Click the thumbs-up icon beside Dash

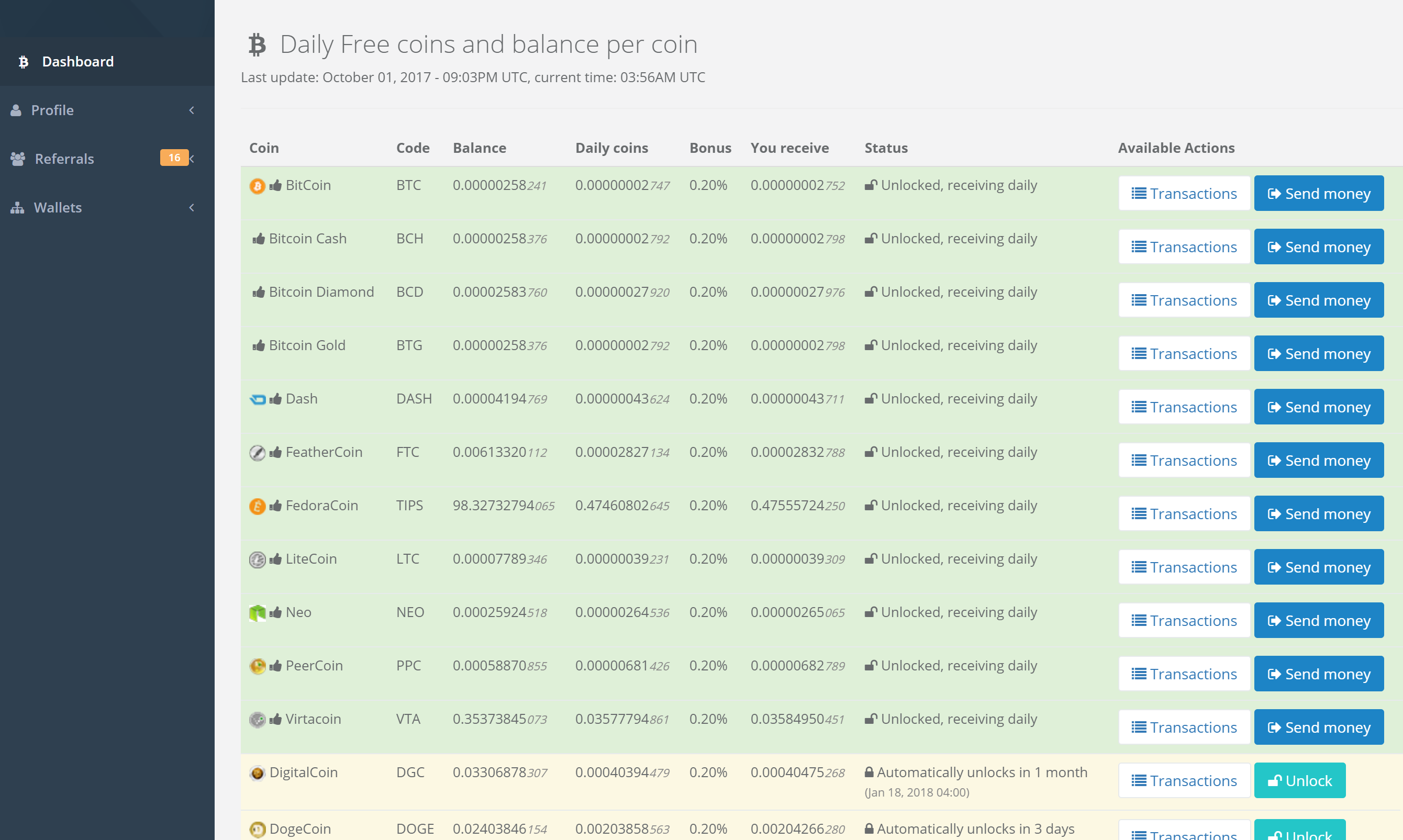click(276, 399)
